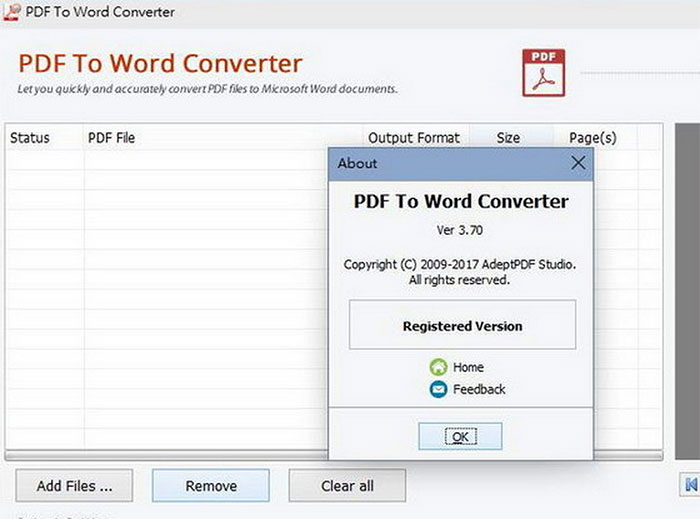Close the About dialog with X
The image size is (700, 519).
pos(578,163)
